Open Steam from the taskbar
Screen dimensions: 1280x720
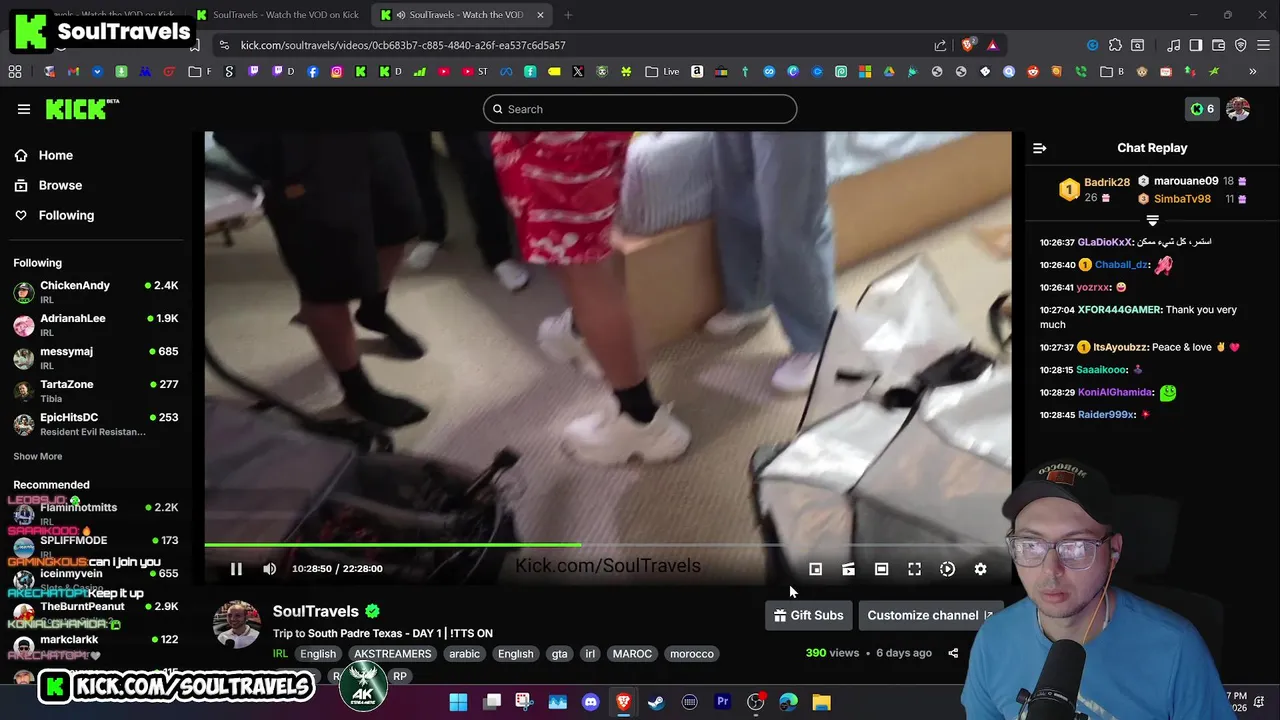tap(656, 702)
